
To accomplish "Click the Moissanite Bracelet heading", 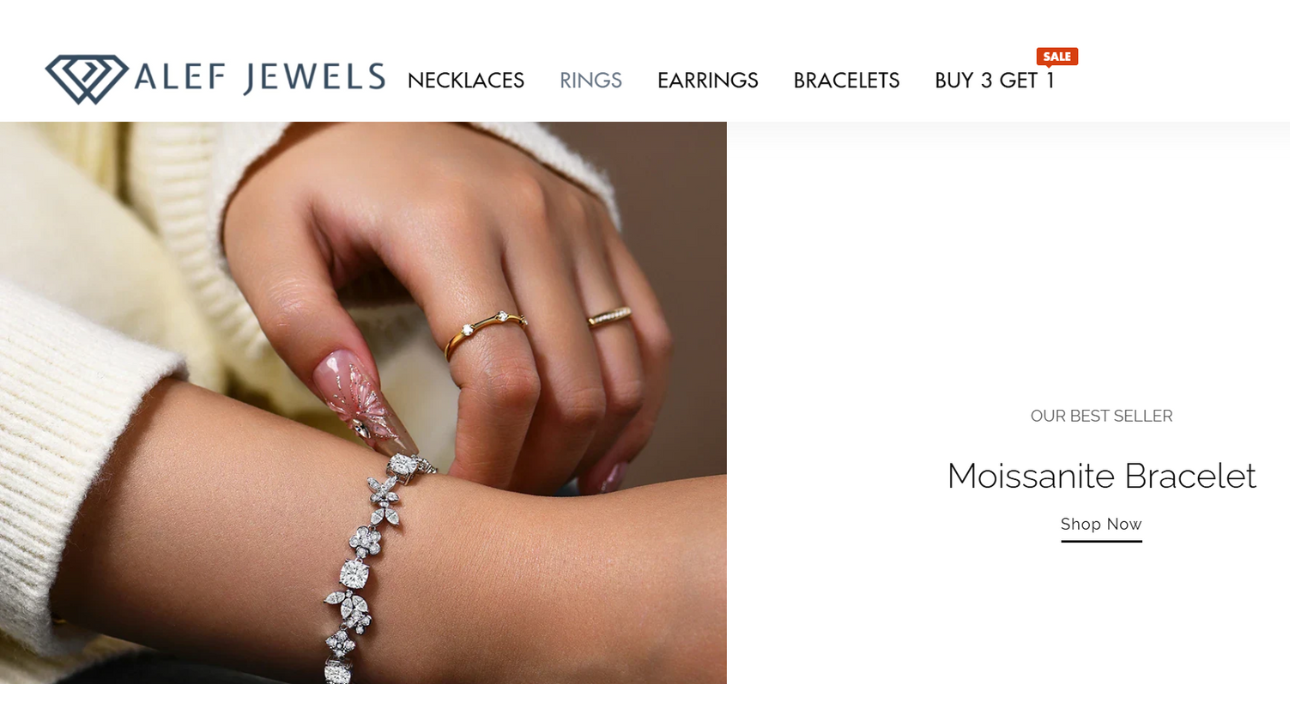I will 1101,476.
